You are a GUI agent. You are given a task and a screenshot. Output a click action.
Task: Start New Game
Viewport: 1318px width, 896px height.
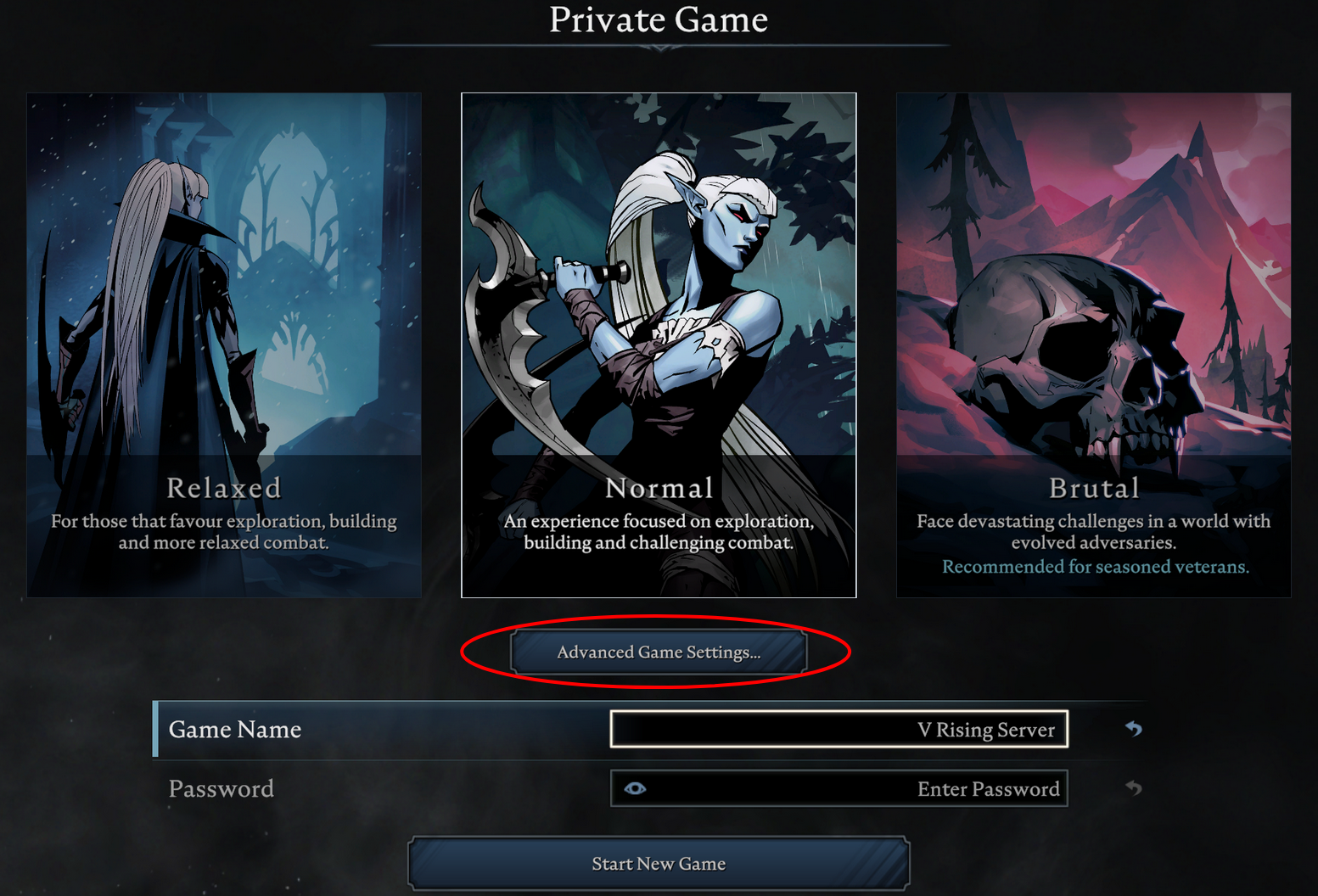coord(659,864)
